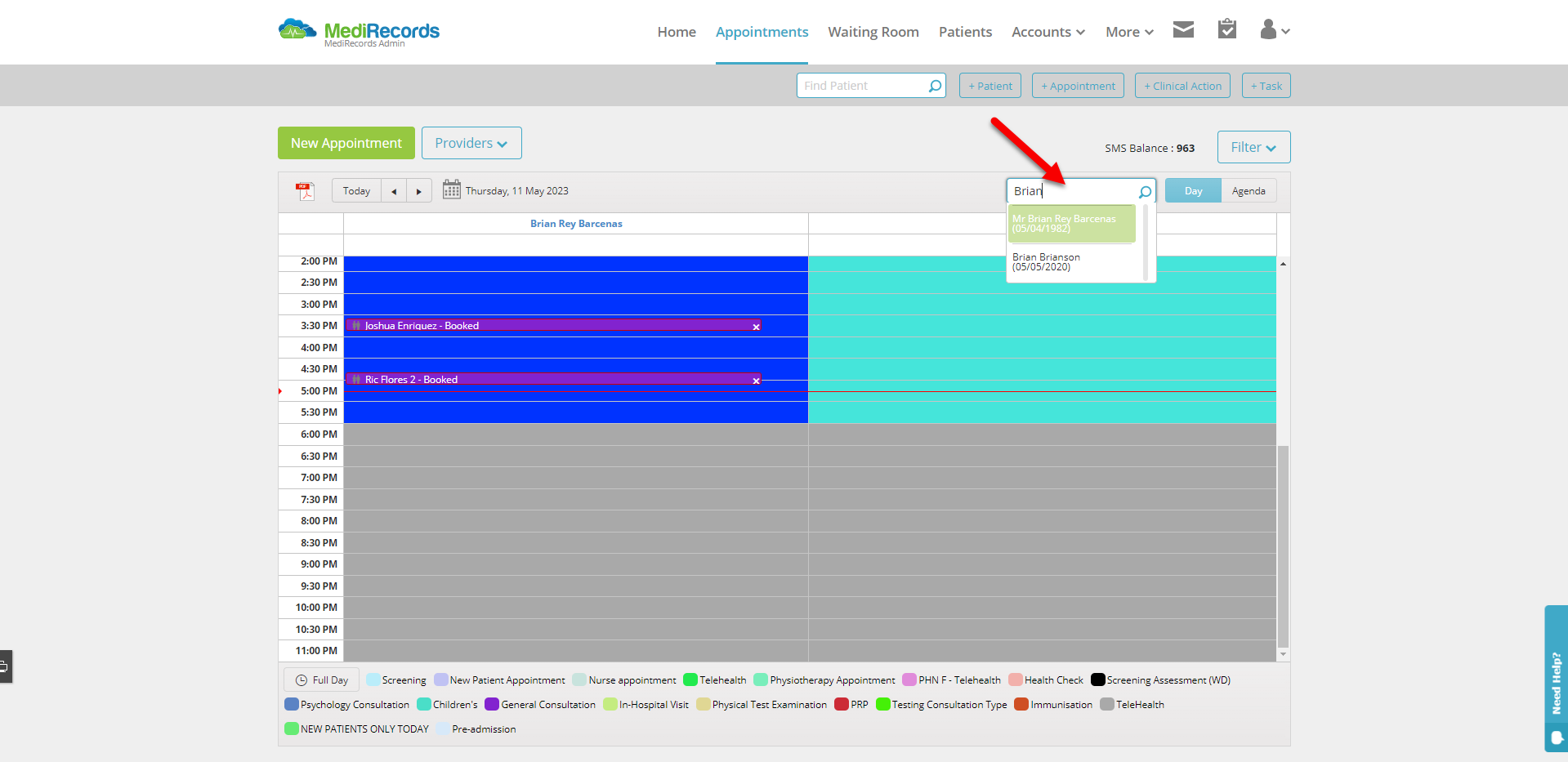This screenshot has height=762, width=1568.
Task: Open the Accounts menu dropdown
Action: pos(1048,32)
